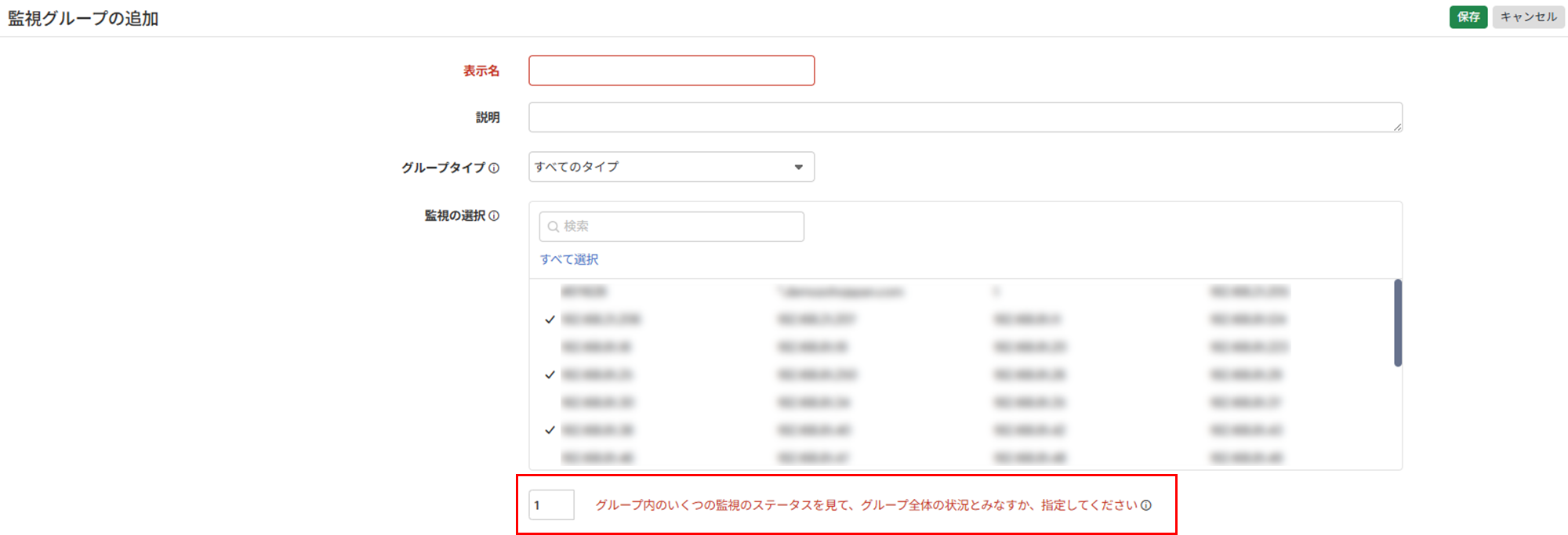Click into the 説明 description box
1568x535 pixels.
tap(964, 117)
